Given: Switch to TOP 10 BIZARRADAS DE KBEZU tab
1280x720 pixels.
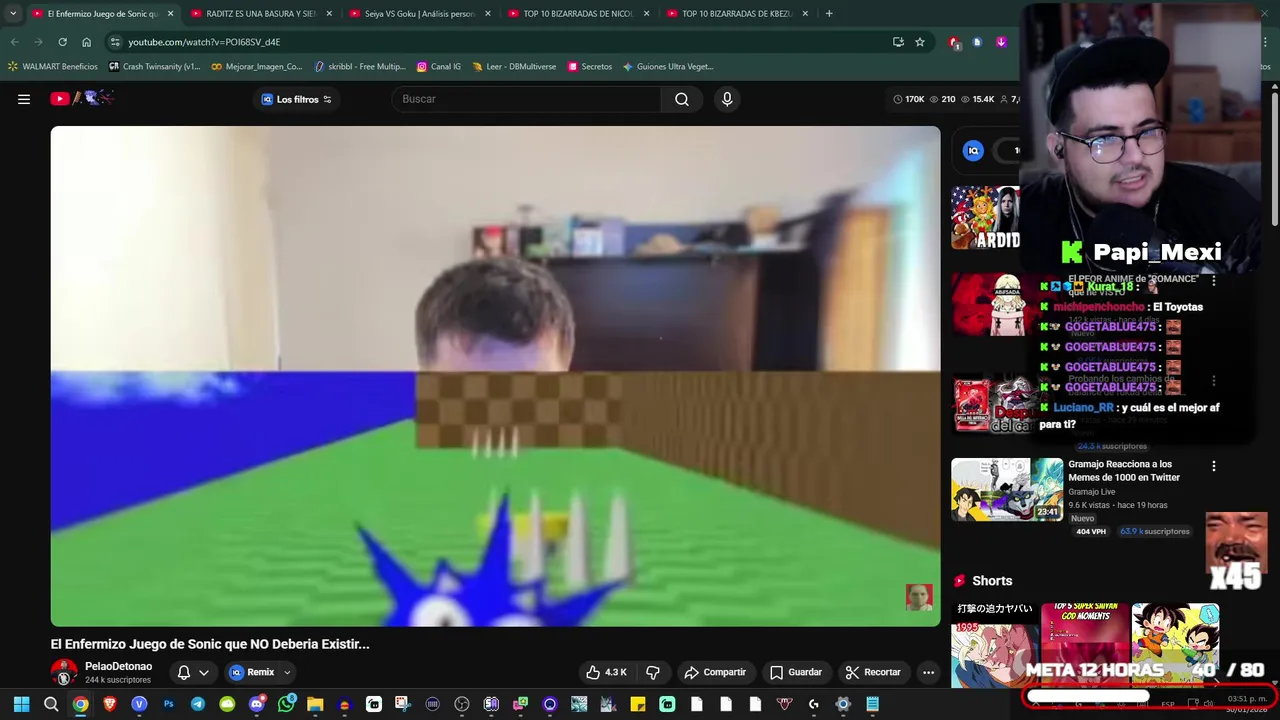Looking at the screenshot, I should (x=736, y=14).
